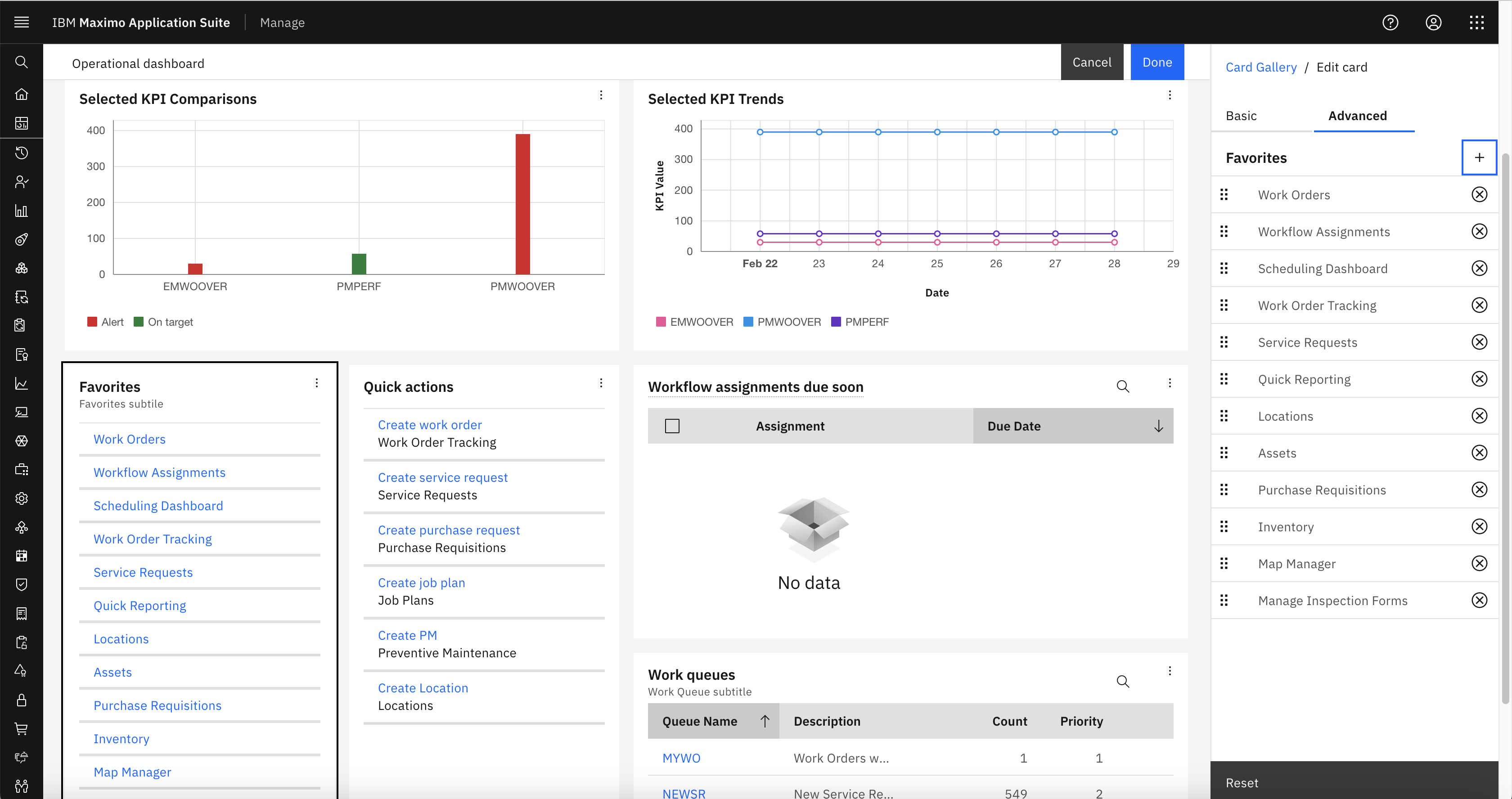The width and height of the screenshot is (1512, 799).
Task: Open the hamburger navigation menu
Action: coord(22,22)
